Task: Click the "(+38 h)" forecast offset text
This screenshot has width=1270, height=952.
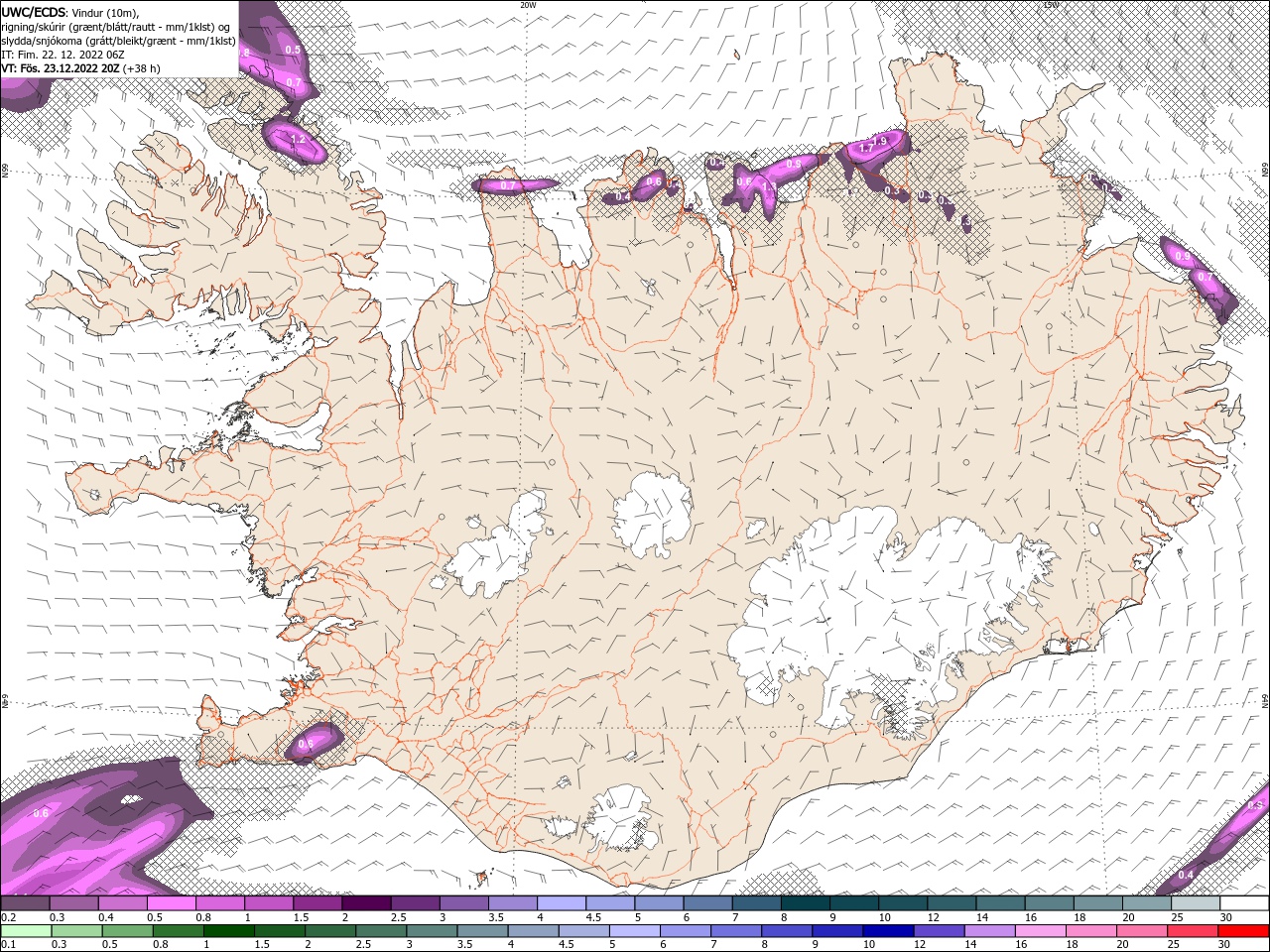Action: click(x=142, y=68)
